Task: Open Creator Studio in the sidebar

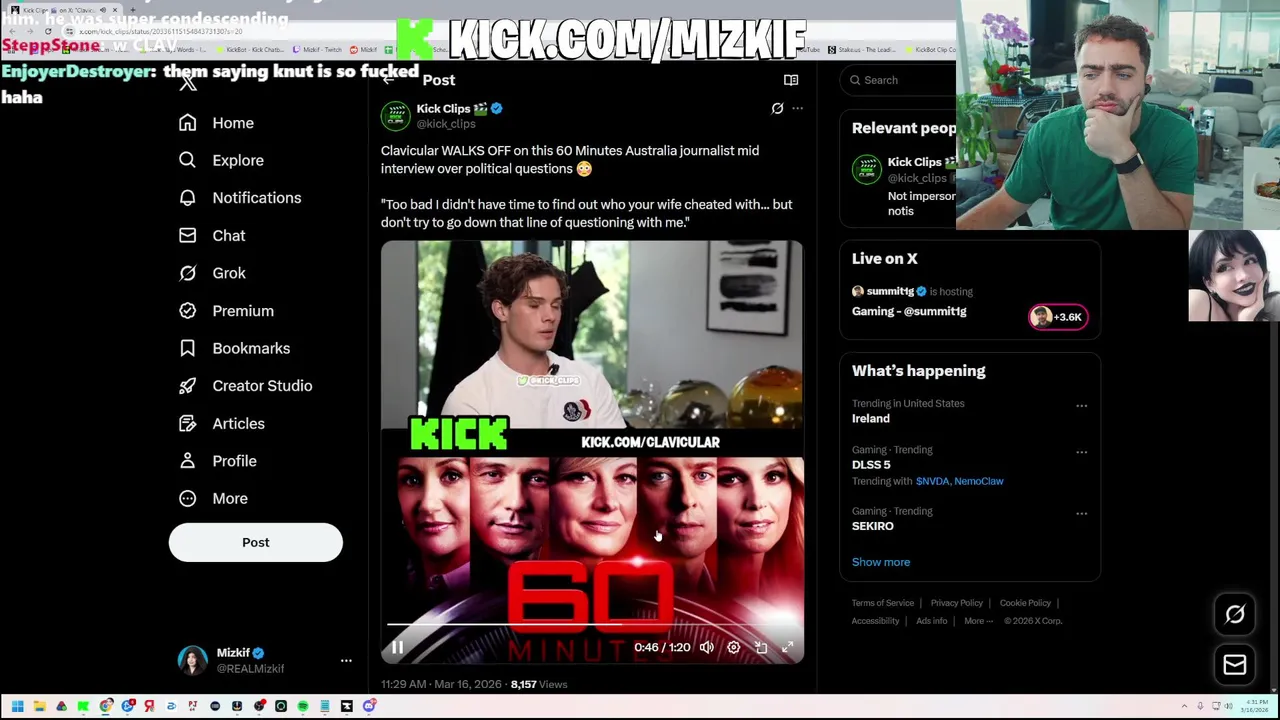Action: pyautogui.click(x=262, y=386)
